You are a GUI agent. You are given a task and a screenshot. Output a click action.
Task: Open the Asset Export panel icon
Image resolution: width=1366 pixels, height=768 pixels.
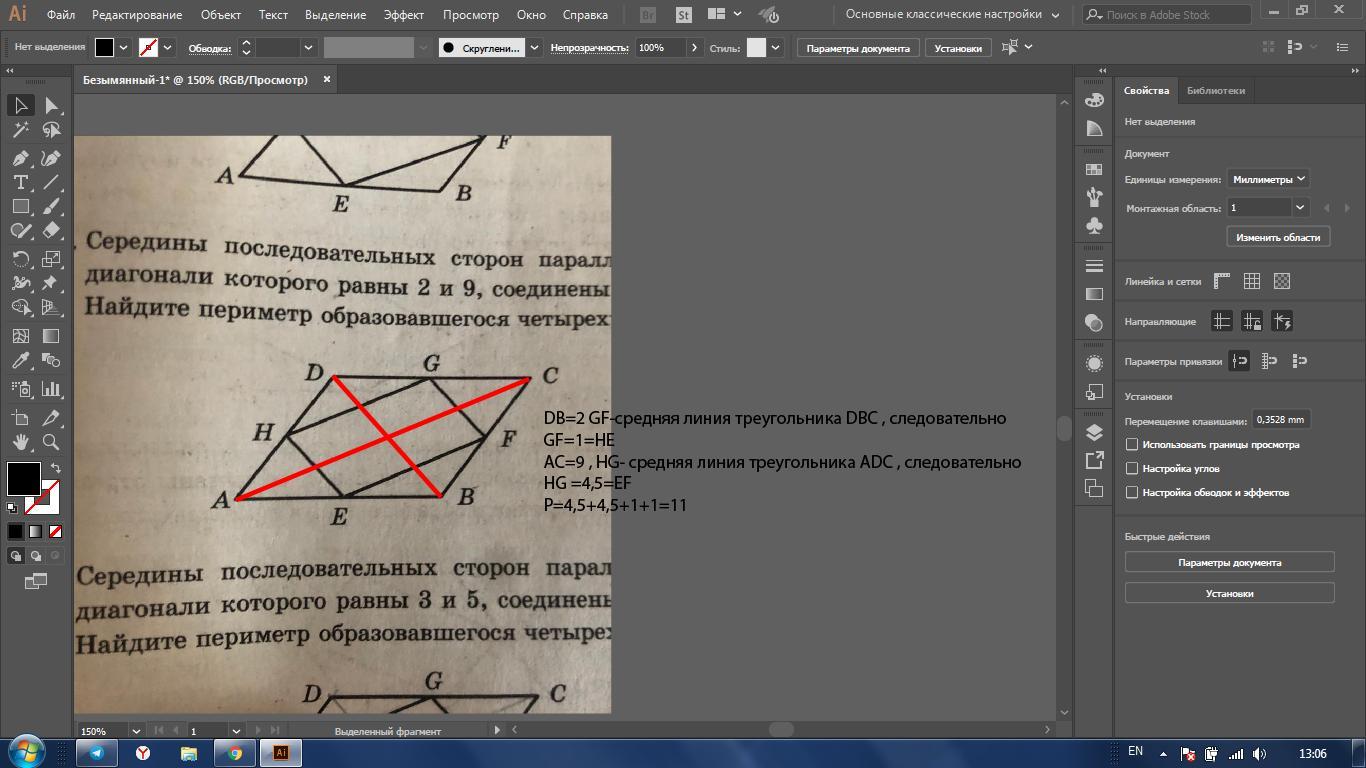(x=1094, y=460)
